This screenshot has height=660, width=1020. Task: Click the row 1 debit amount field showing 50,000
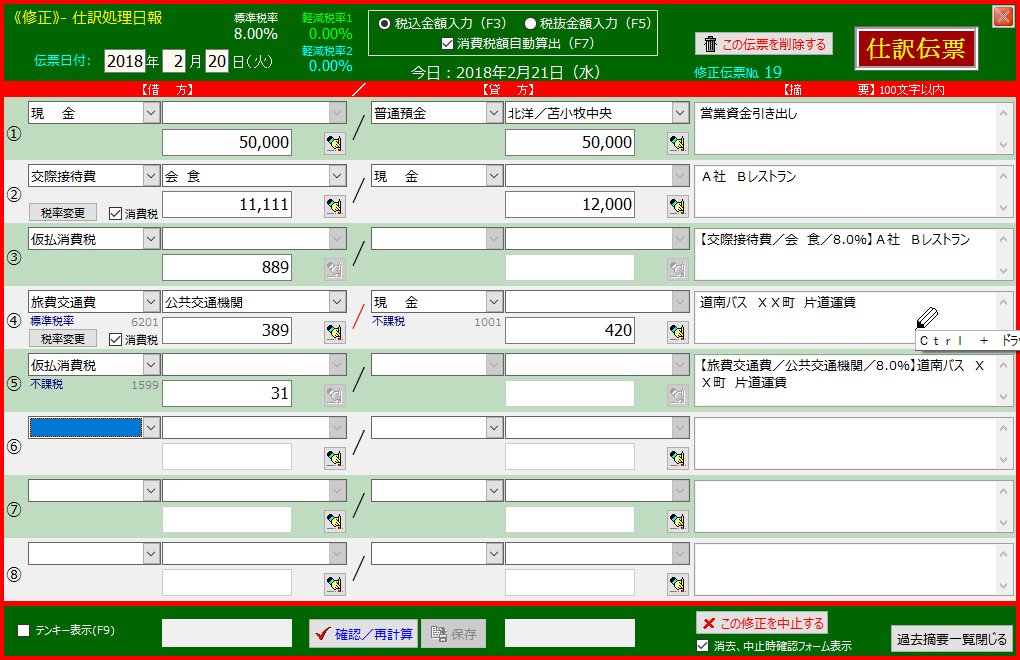[x=227, y=143]
